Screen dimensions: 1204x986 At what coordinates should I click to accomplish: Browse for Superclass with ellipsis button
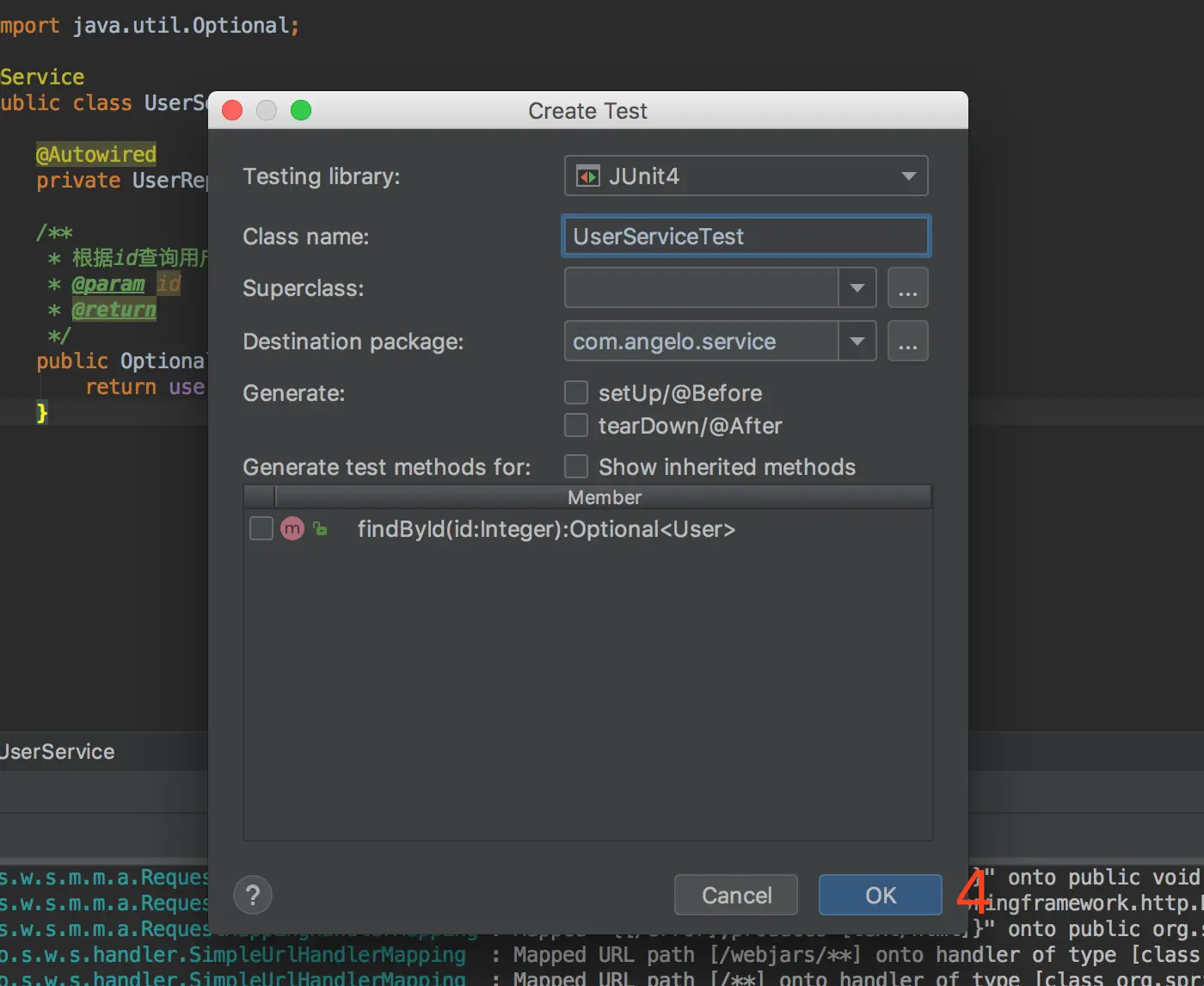point(908,288)
